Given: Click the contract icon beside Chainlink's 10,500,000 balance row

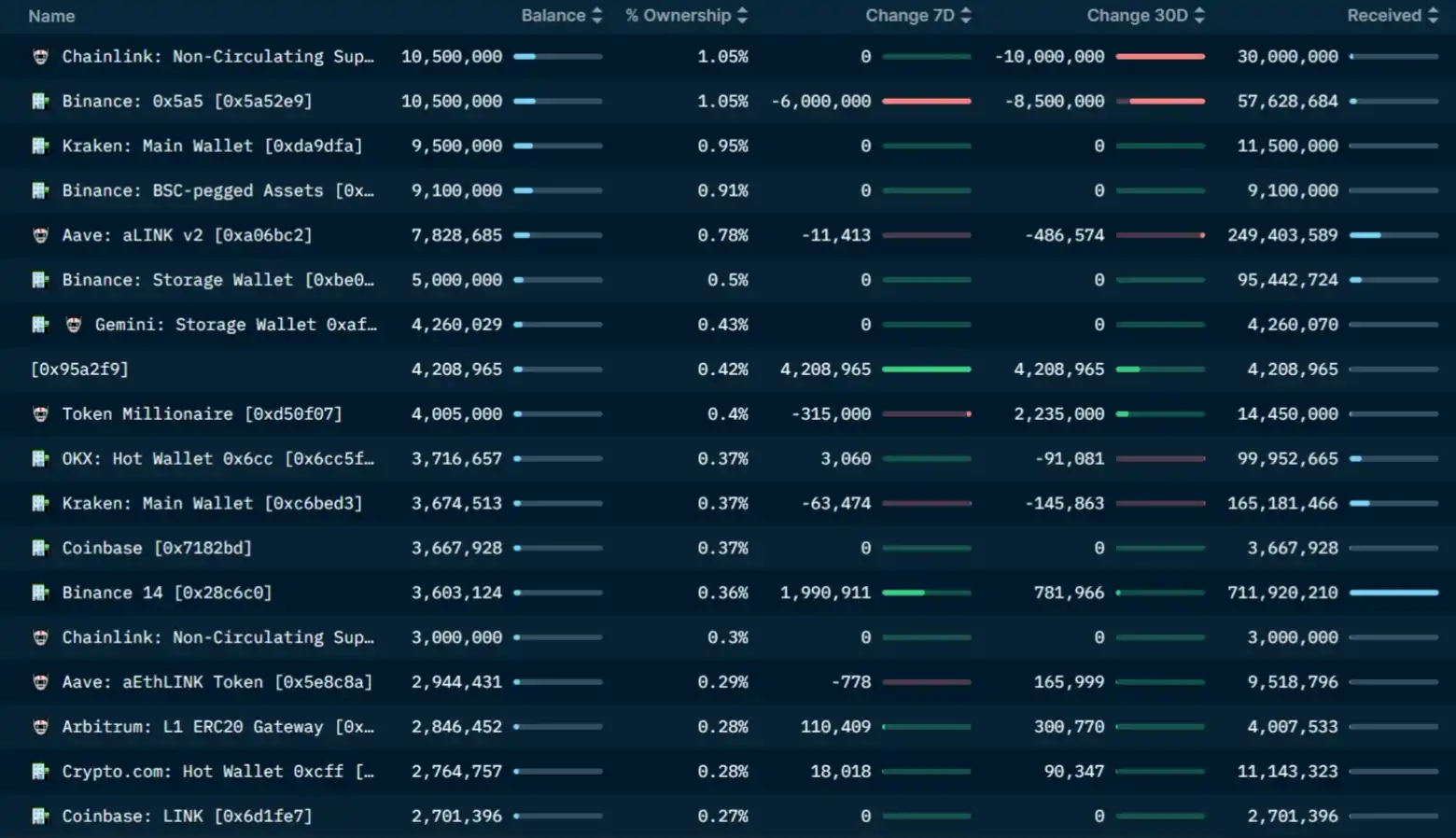Looking at the screenshot, I should point(40,57).
